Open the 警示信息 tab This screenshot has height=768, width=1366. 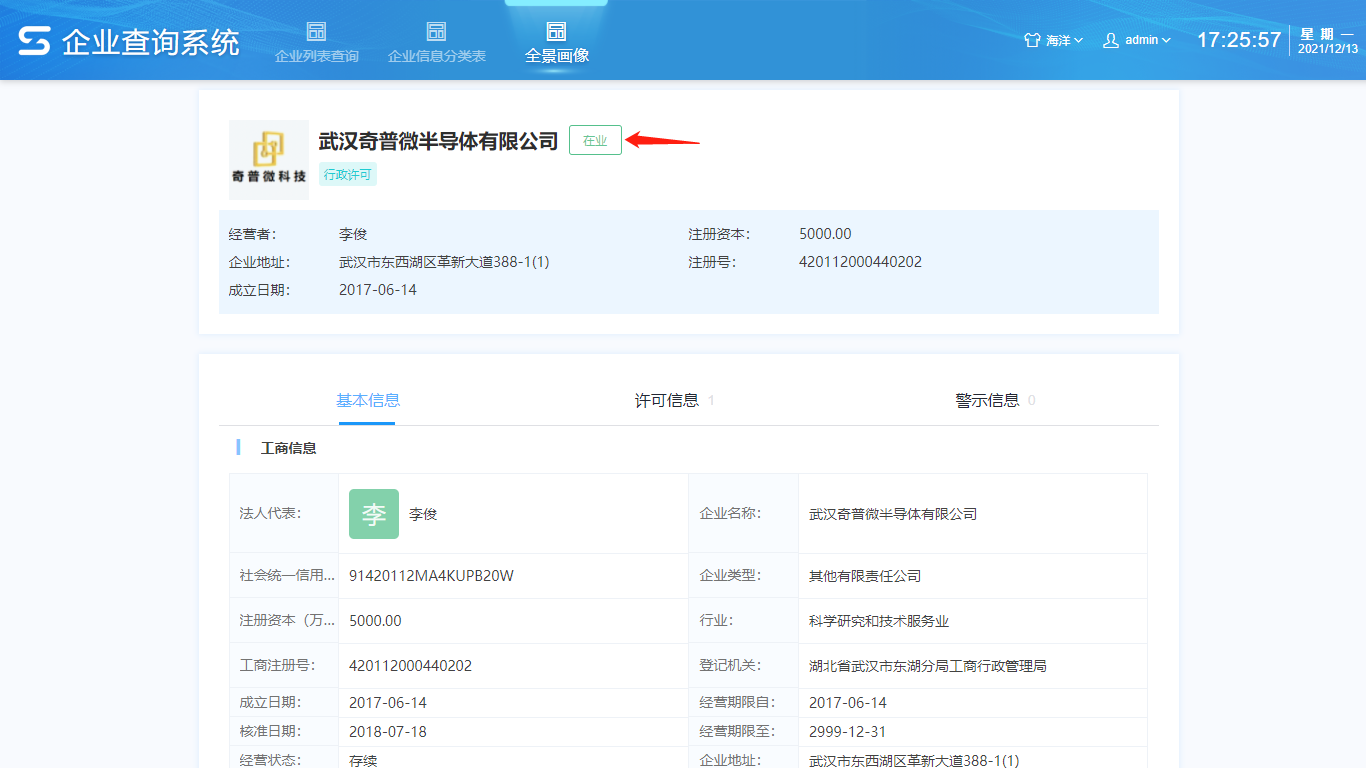pyautogui.click(x=987, y=400)
